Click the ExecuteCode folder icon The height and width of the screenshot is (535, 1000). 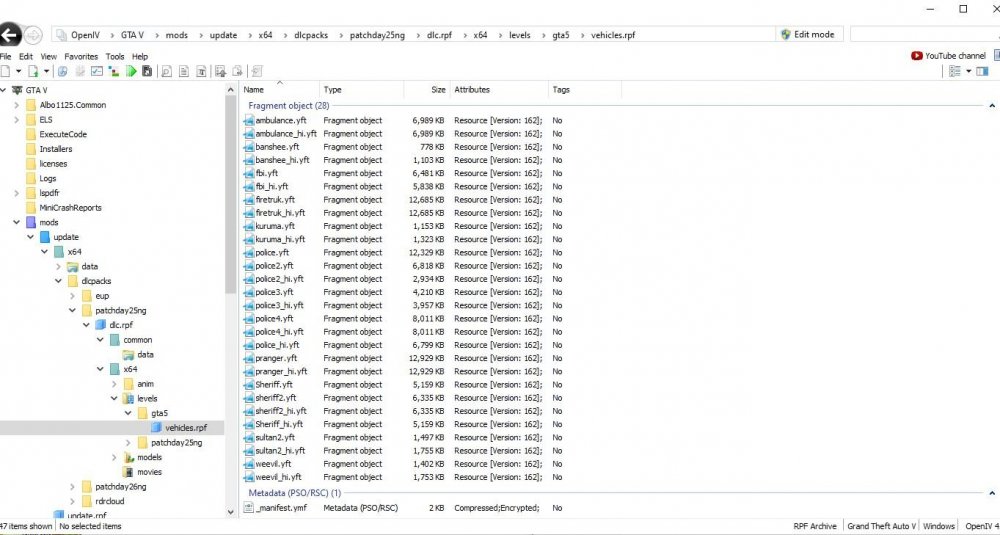[31, 135]
